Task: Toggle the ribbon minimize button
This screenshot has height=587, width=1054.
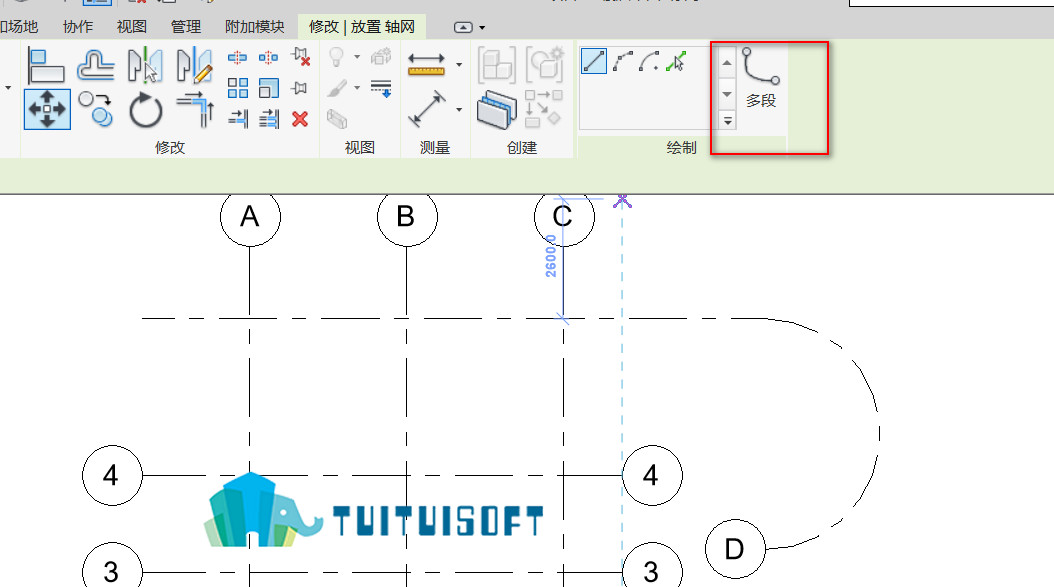Action: tap(463, 28)
